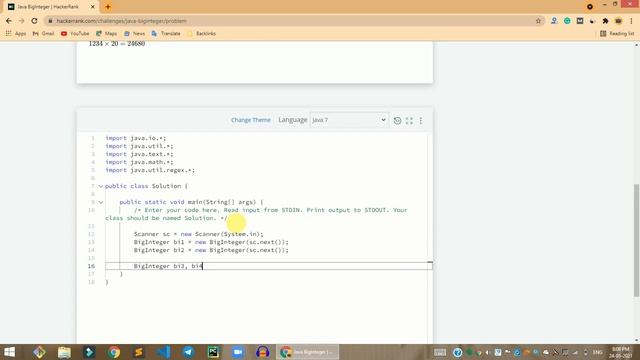
Task: Open Chrome's three-dot menu
Action: (631, 21)
